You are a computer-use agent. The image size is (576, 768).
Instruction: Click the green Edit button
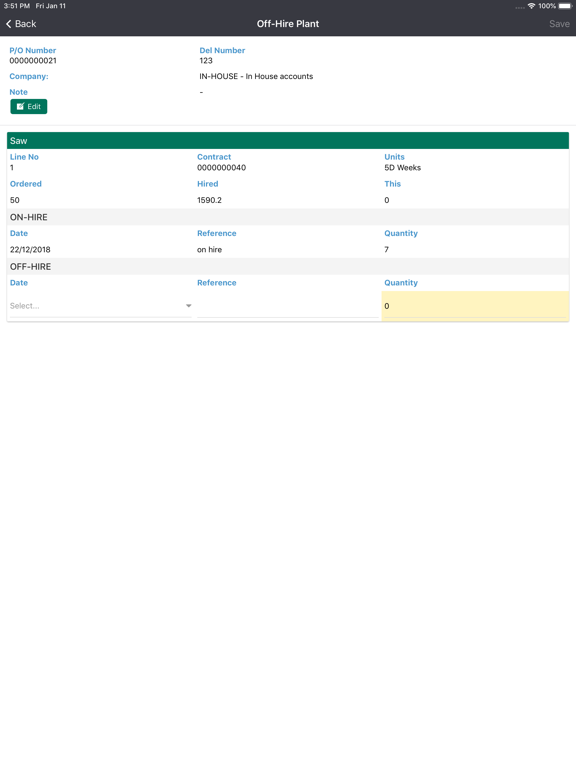coord(29,106)
